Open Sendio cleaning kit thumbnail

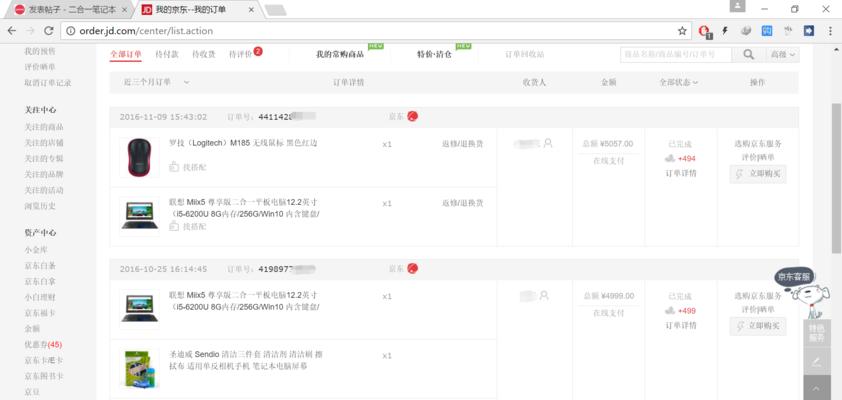140,368
